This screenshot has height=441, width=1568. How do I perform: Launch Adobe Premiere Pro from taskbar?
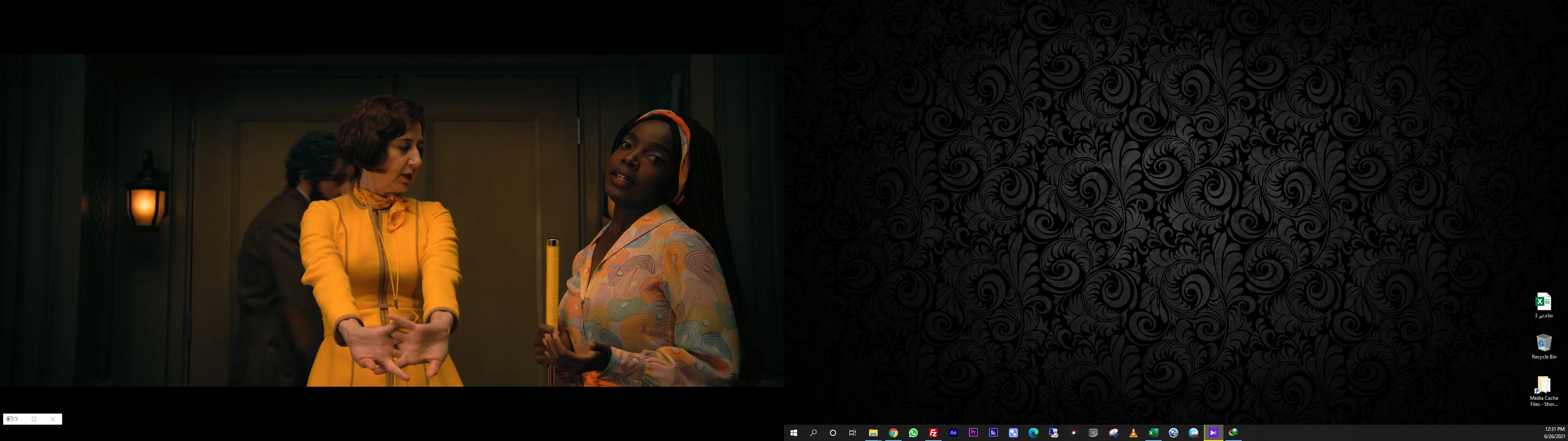[x=973, y=432]
